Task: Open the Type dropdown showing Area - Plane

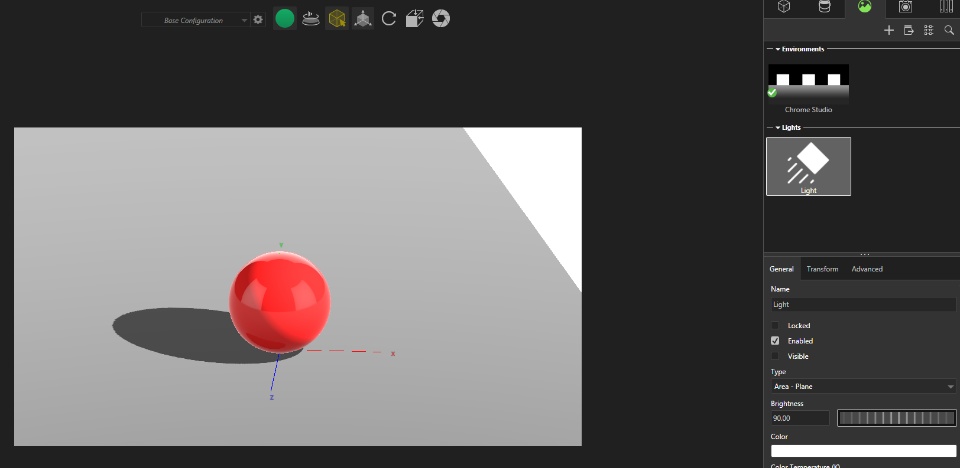Action: pyautogui.click(x=863, y=387)
